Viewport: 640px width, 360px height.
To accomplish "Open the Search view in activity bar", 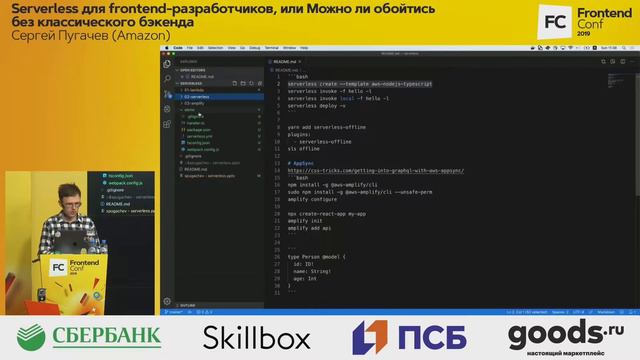I will click(x=167, y=79).
